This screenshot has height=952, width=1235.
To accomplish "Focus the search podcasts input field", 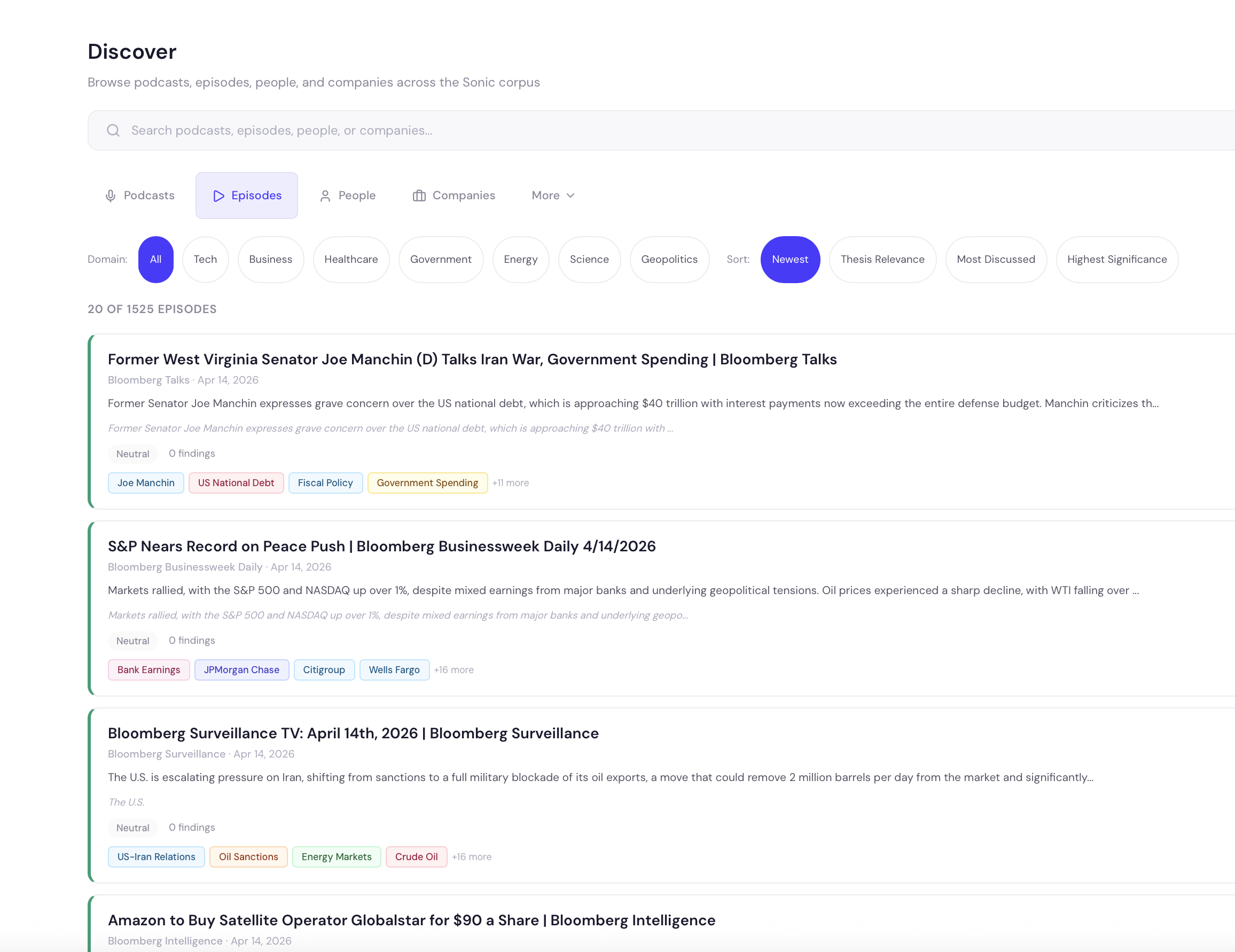I will 662,130.
